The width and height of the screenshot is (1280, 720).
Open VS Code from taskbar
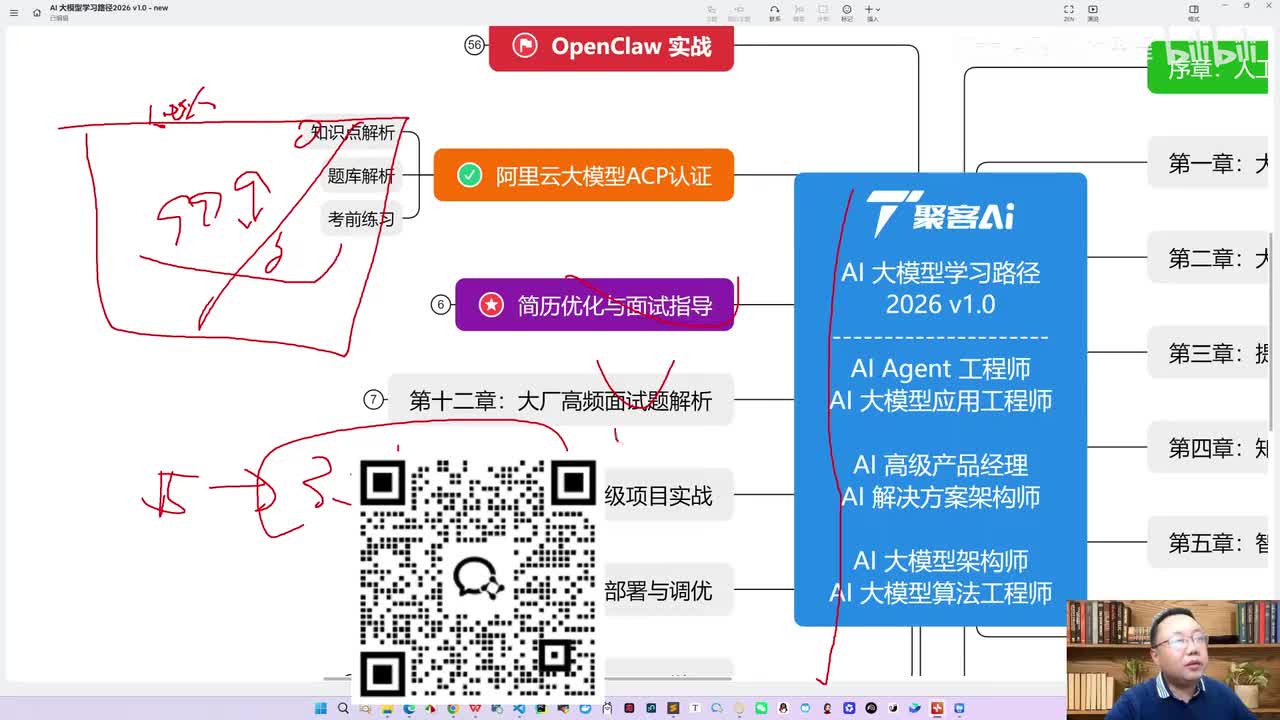click(519, 708)
